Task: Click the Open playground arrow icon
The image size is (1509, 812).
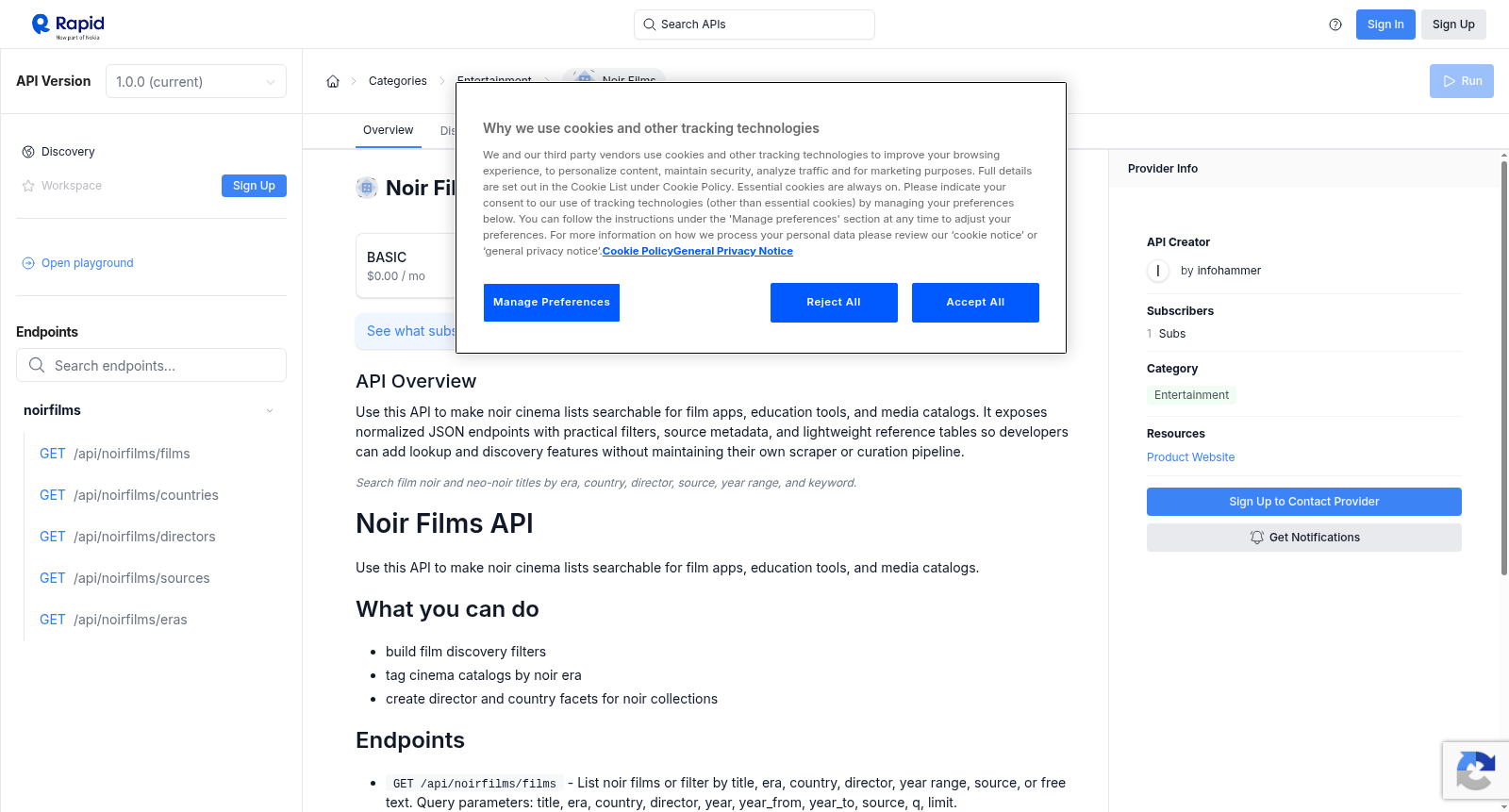Action: 28,263
